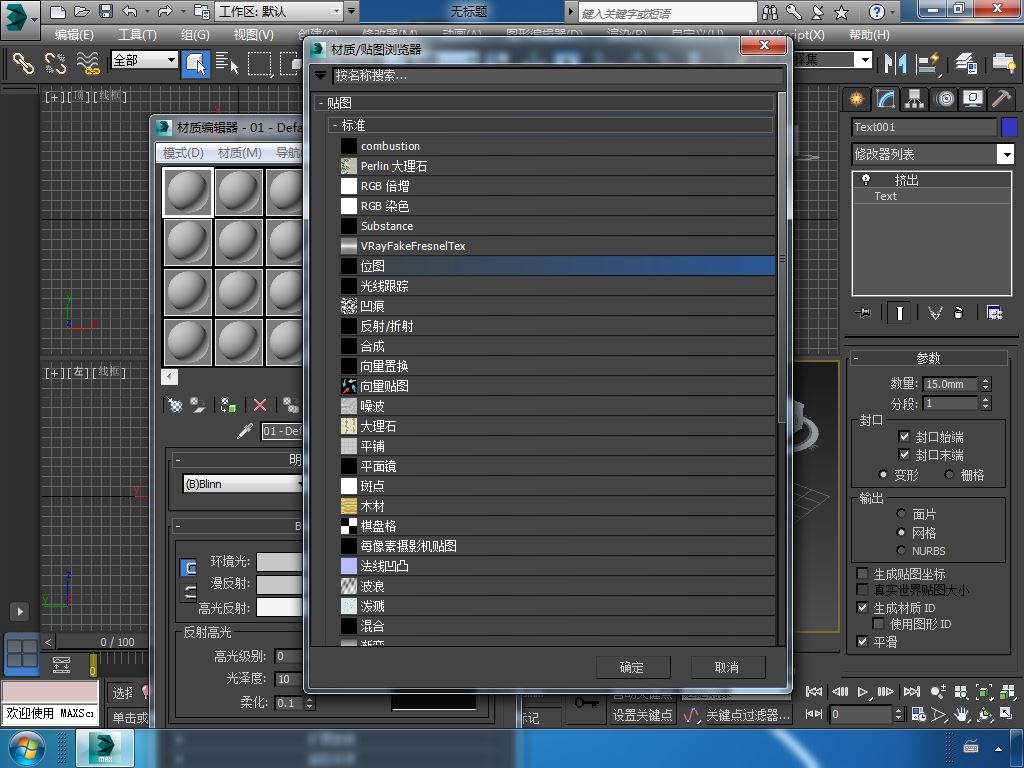The width and height of the screenshot is (1024, 768).
Task: Toggle the 封口始端 checkbox
Action: coord(904,436)
